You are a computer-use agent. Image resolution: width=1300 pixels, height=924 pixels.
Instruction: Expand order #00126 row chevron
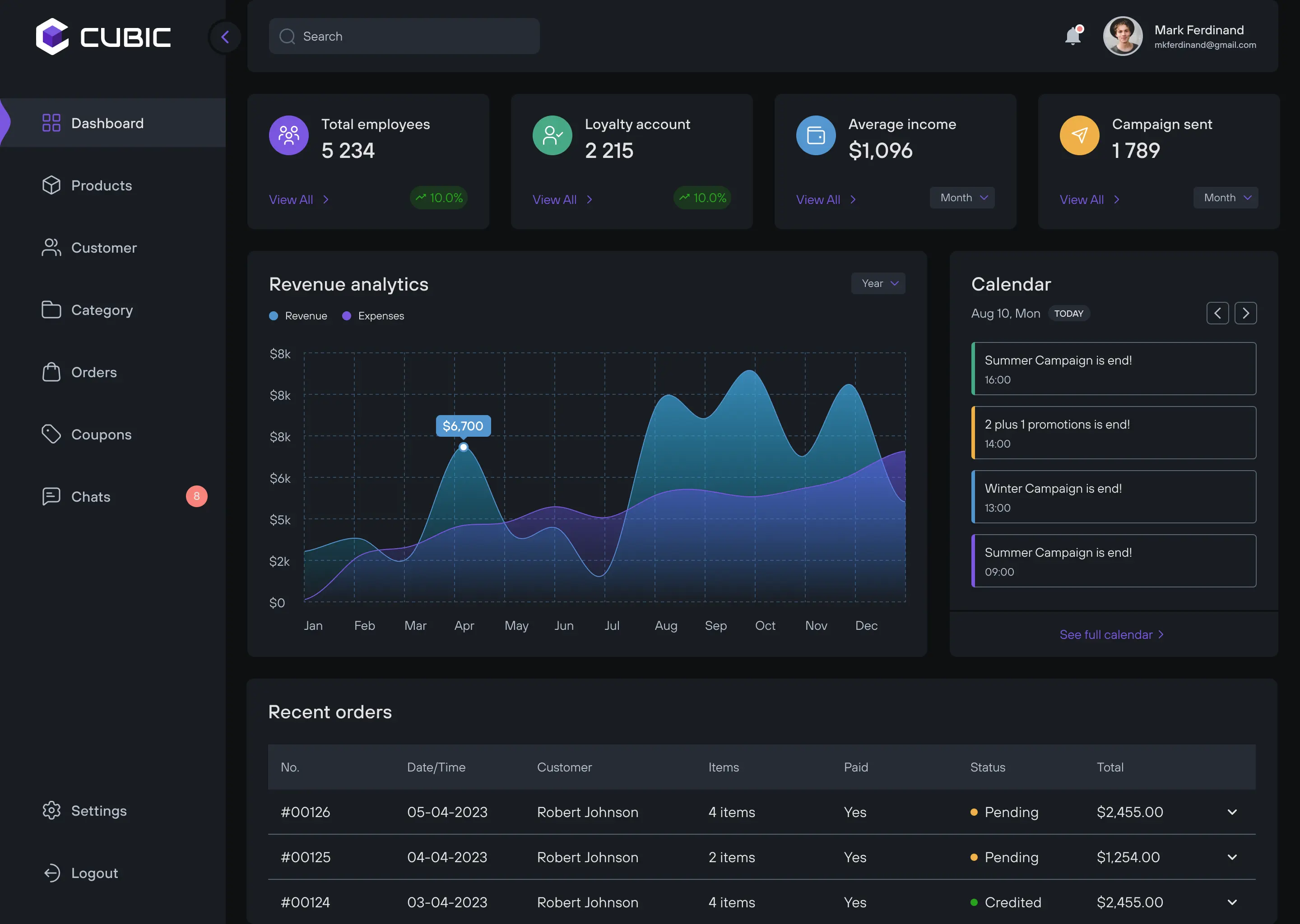pos(1232,812)
